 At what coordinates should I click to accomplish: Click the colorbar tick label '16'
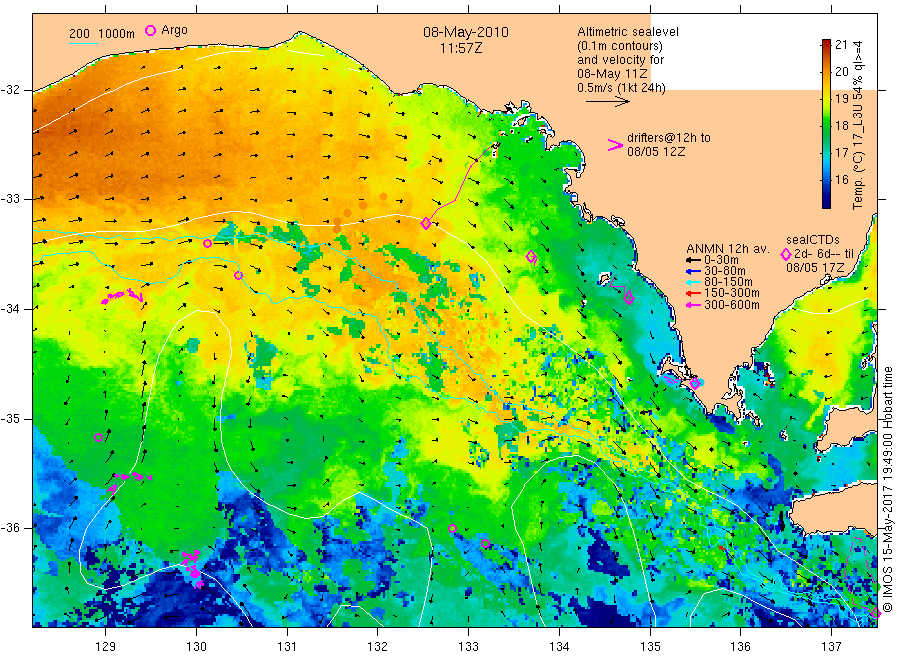[x=841, y=180]
